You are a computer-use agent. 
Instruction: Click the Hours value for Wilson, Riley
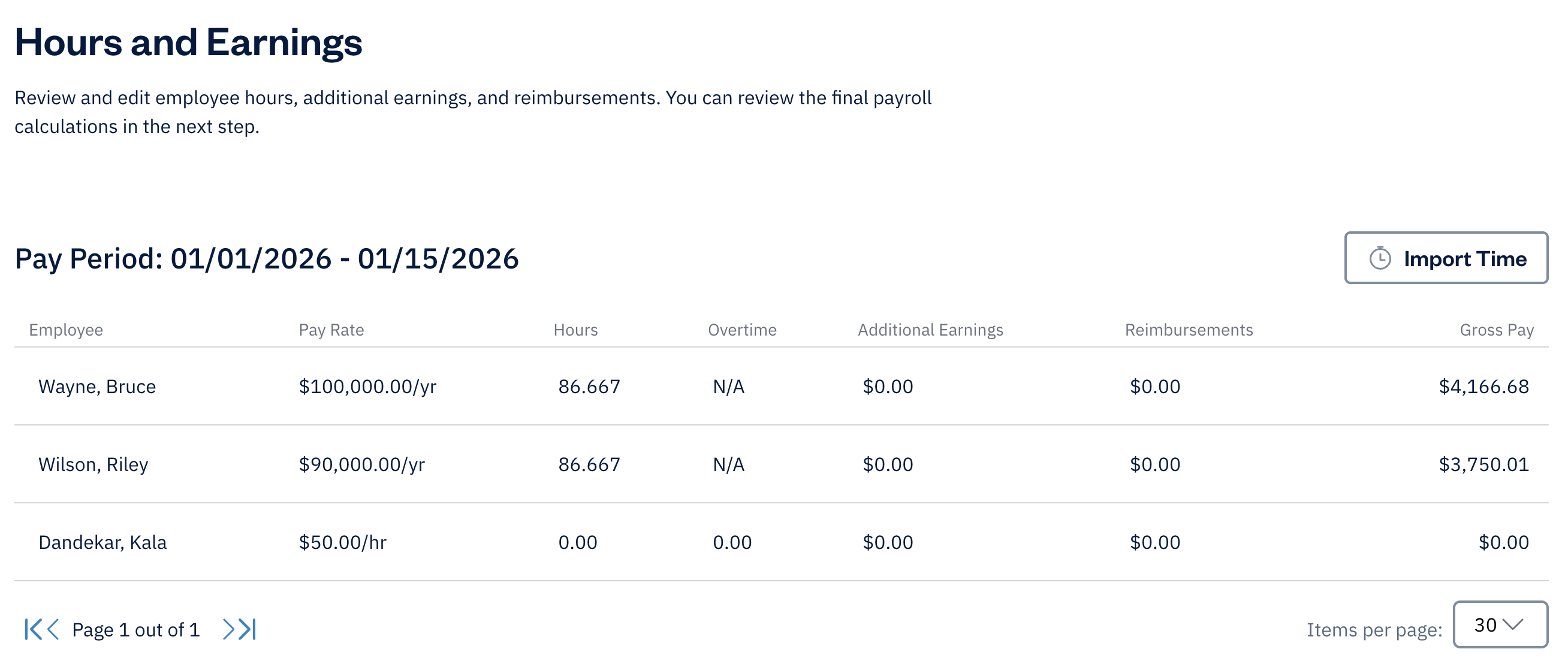(x=589, y=464)
